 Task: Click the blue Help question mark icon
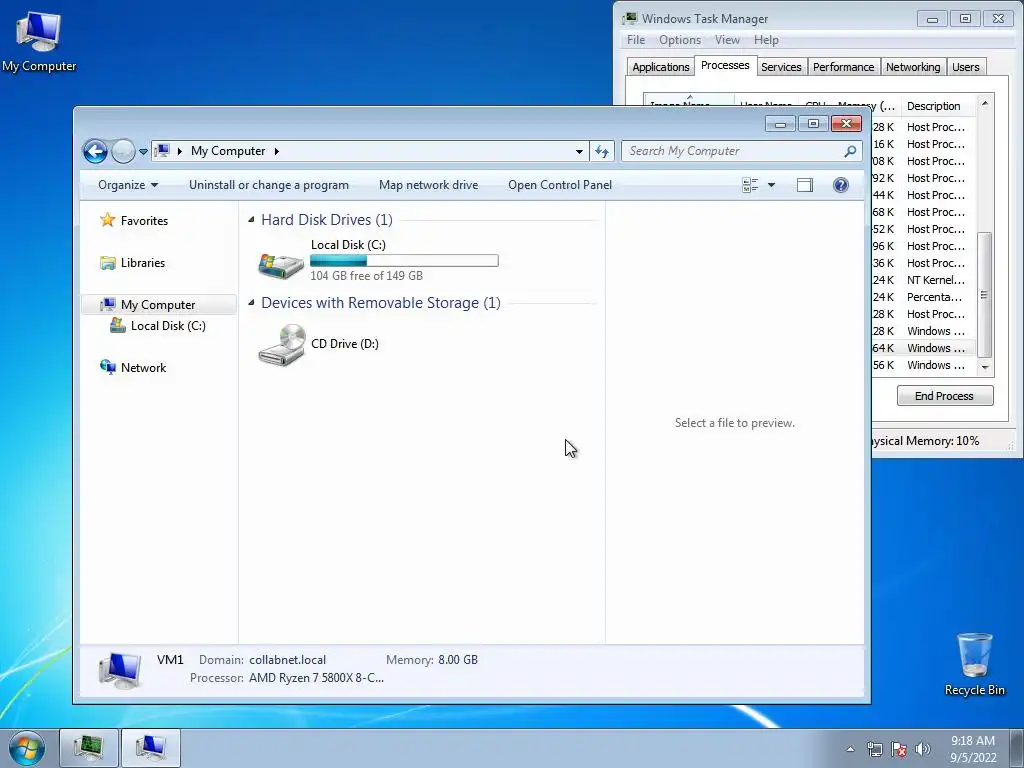[840, 185]
